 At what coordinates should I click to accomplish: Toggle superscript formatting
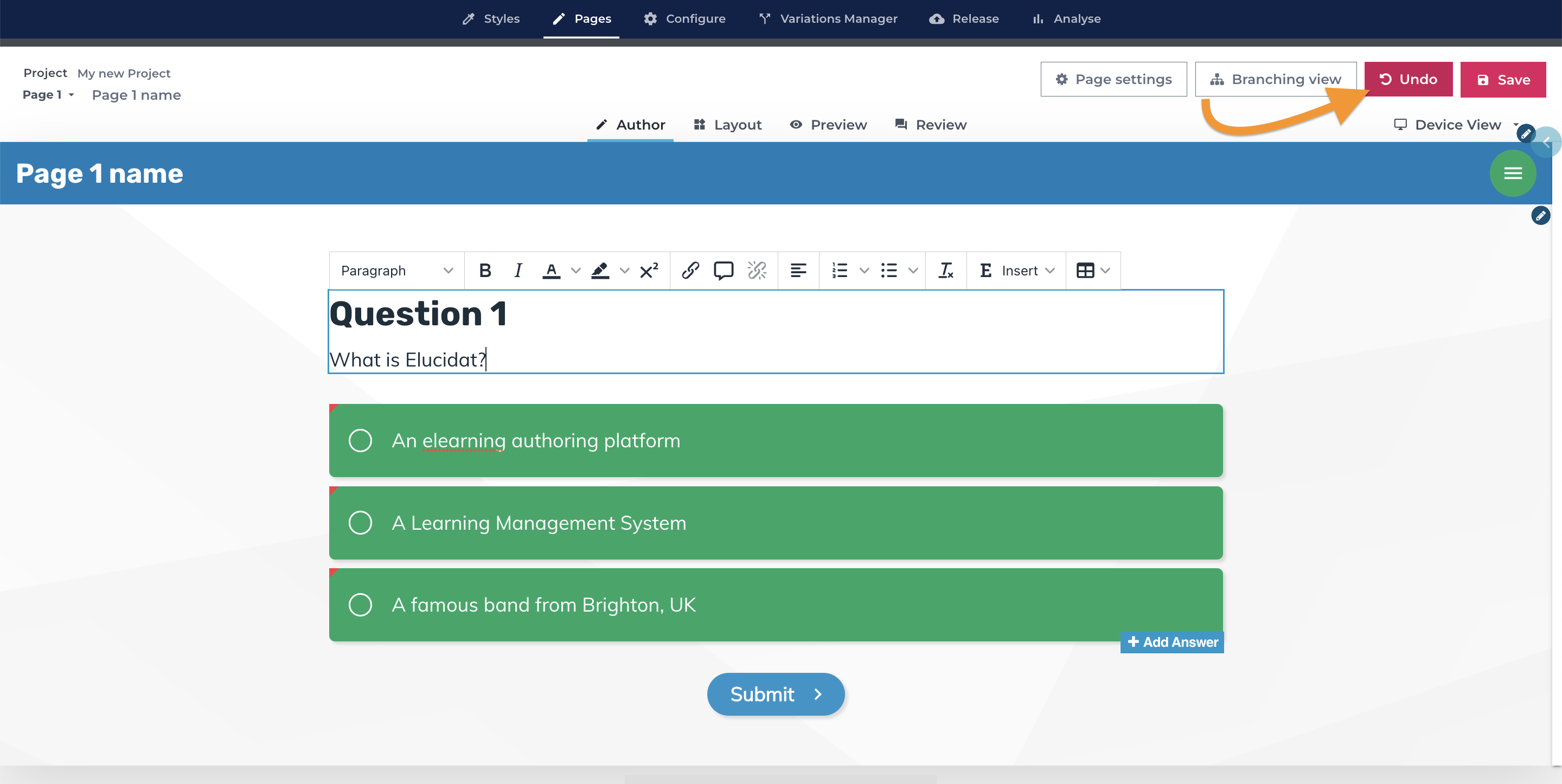(649, 271)
